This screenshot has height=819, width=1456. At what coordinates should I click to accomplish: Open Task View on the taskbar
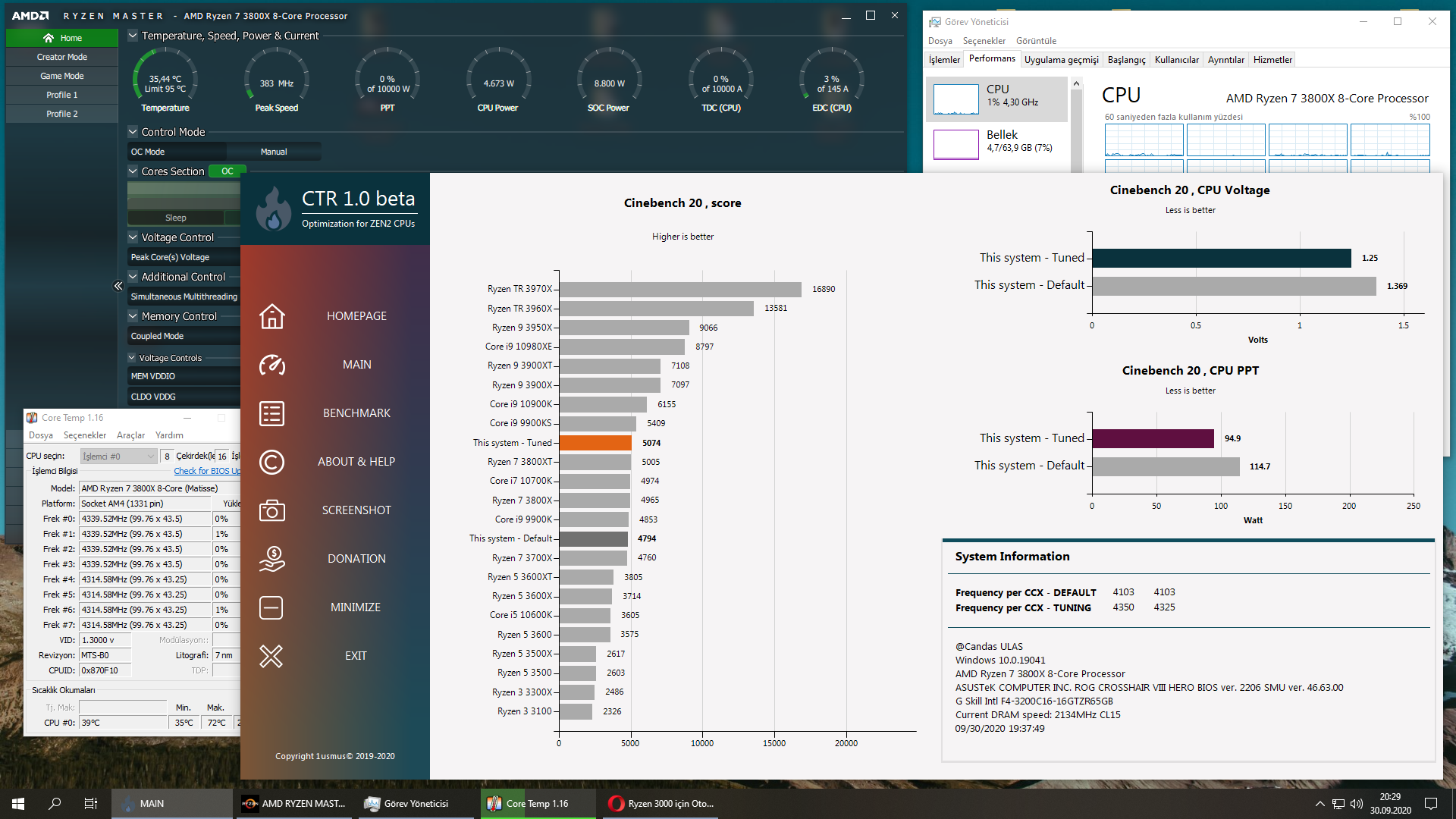pos(91,804)
